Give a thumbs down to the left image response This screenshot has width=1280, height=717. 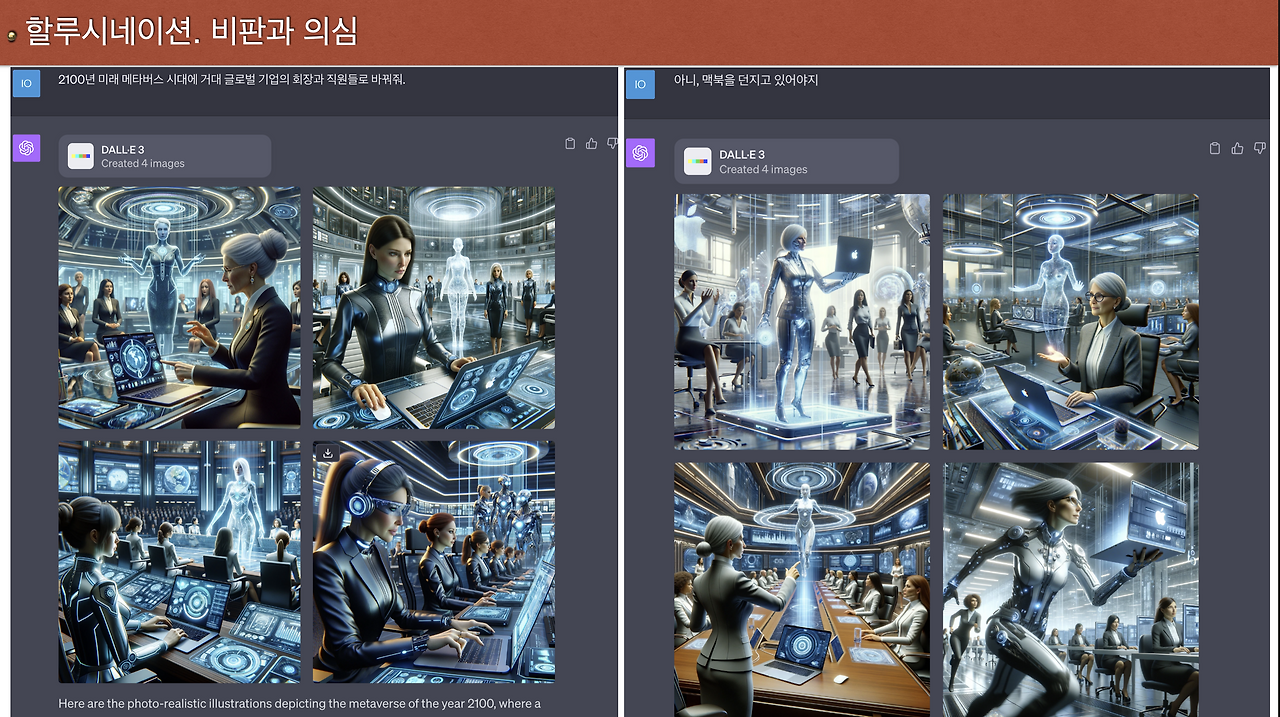pyautogui.click(x=611, y=143)
